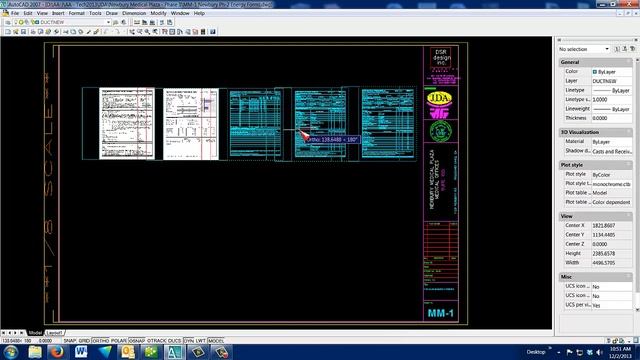Click the New drawing icon in the toolbar
Image resolution: width=640 pixels, height=360 pixels.
pyautogui.click(x=8, y=31)
